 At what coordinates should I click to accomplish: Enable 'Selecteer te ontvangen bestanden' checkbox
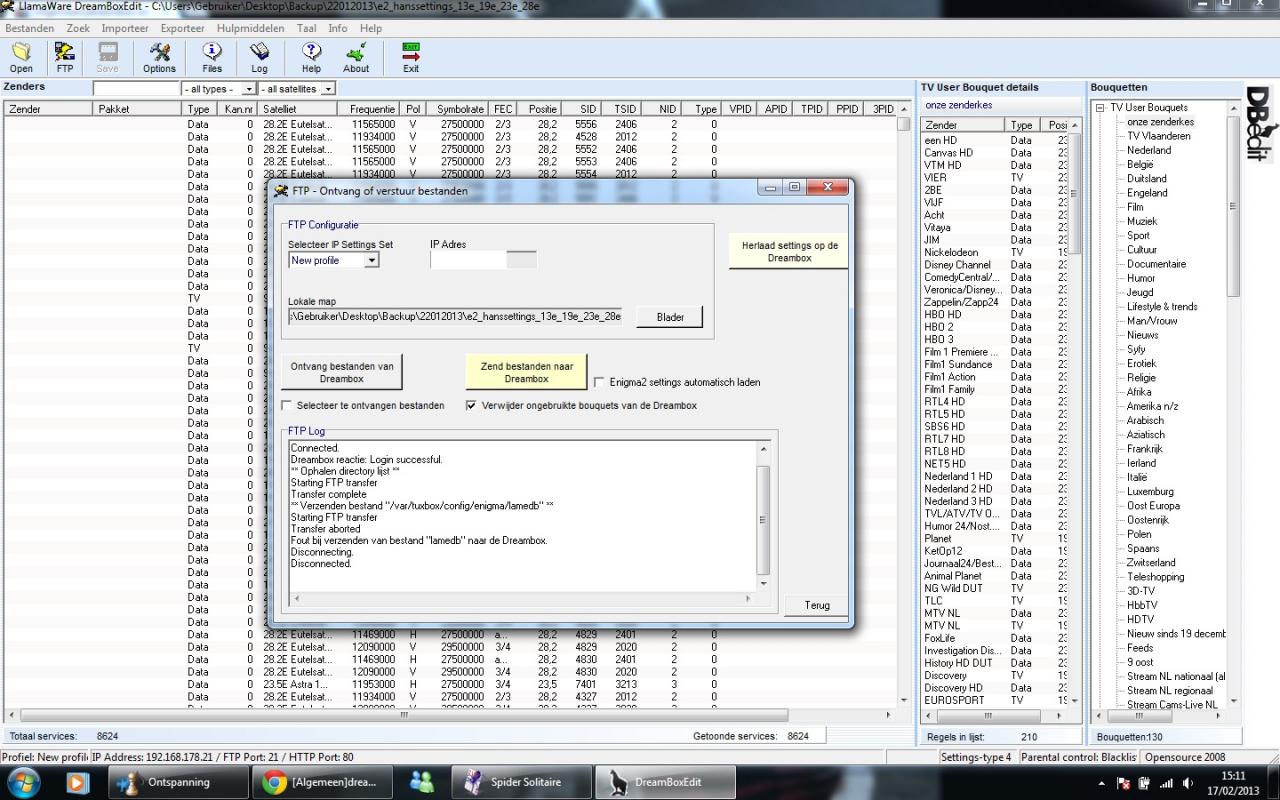point(287,406)
